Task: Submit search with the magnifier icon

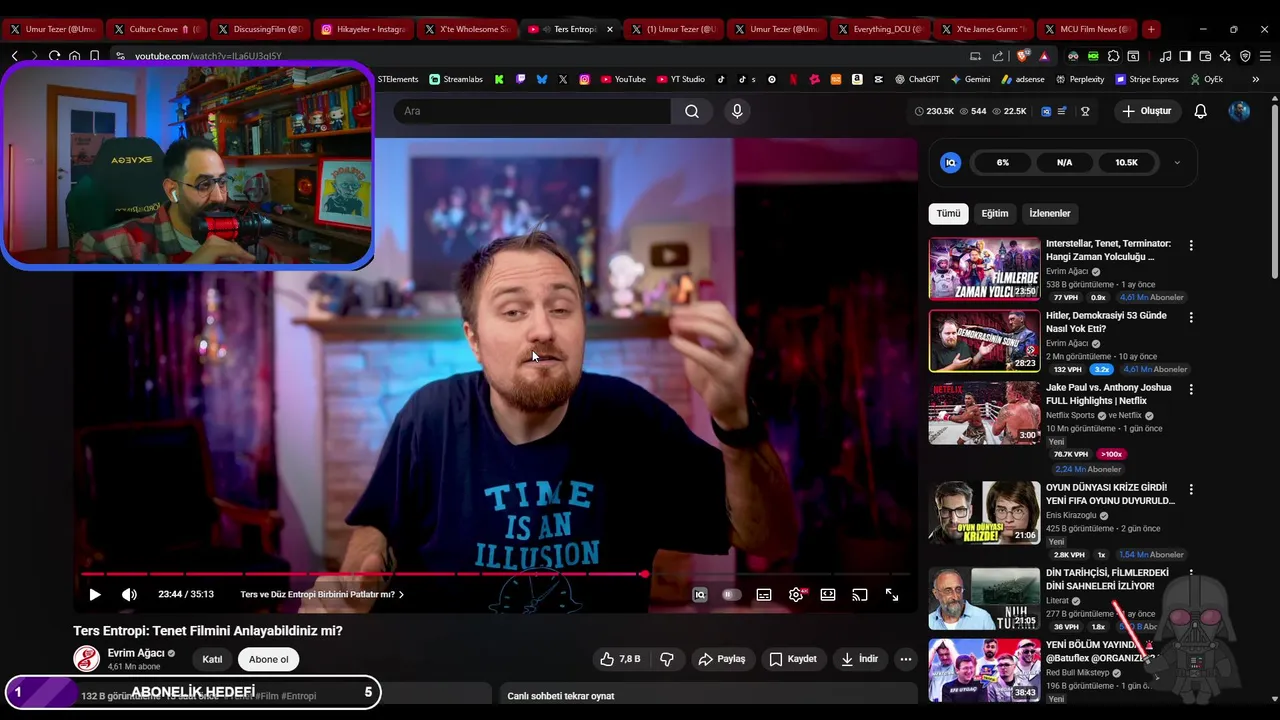Action: click(x=692, y=111)
